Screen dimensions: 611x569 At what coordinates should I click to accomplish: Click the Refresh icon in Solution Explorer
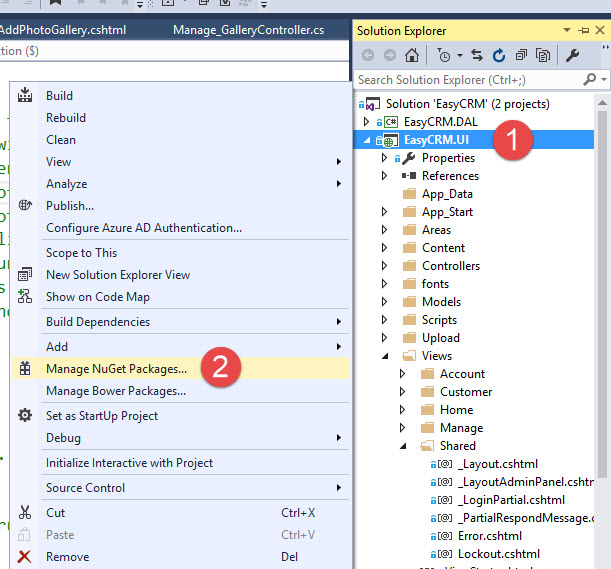[499, 55]
